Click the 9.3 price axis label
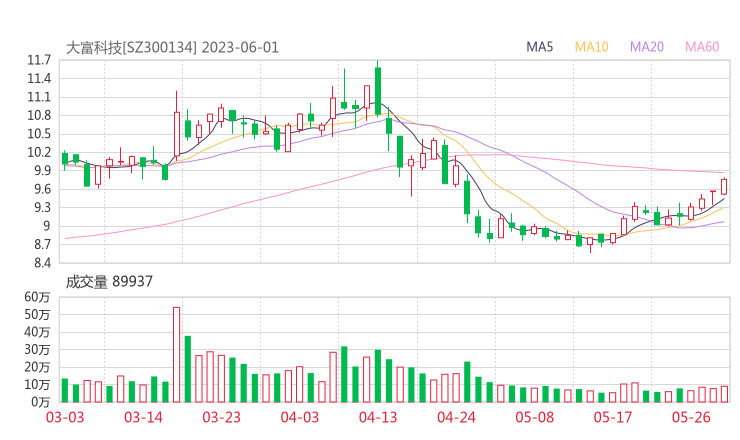This screenshot has height=440, width=740. point(42,208)
